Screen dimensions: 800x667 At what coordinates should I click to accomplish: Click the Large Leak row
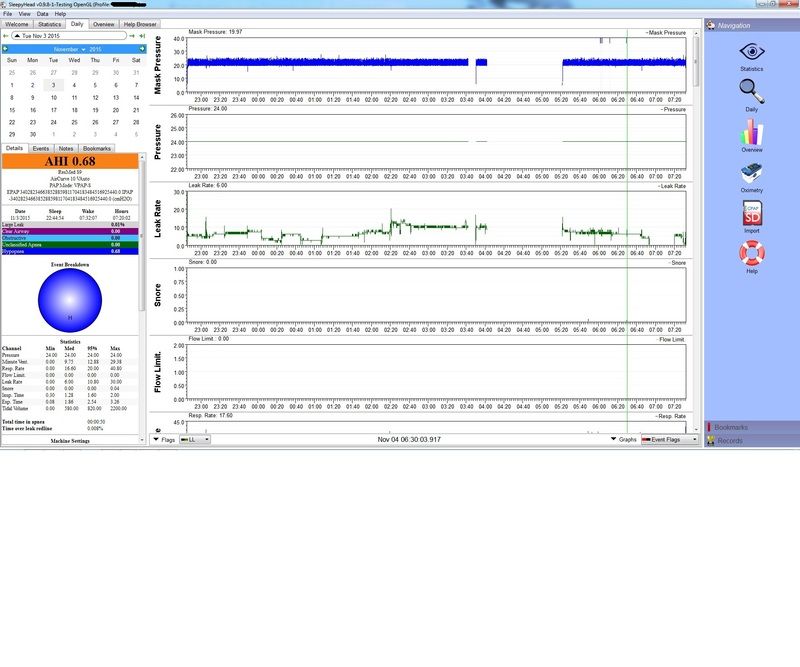70,225
